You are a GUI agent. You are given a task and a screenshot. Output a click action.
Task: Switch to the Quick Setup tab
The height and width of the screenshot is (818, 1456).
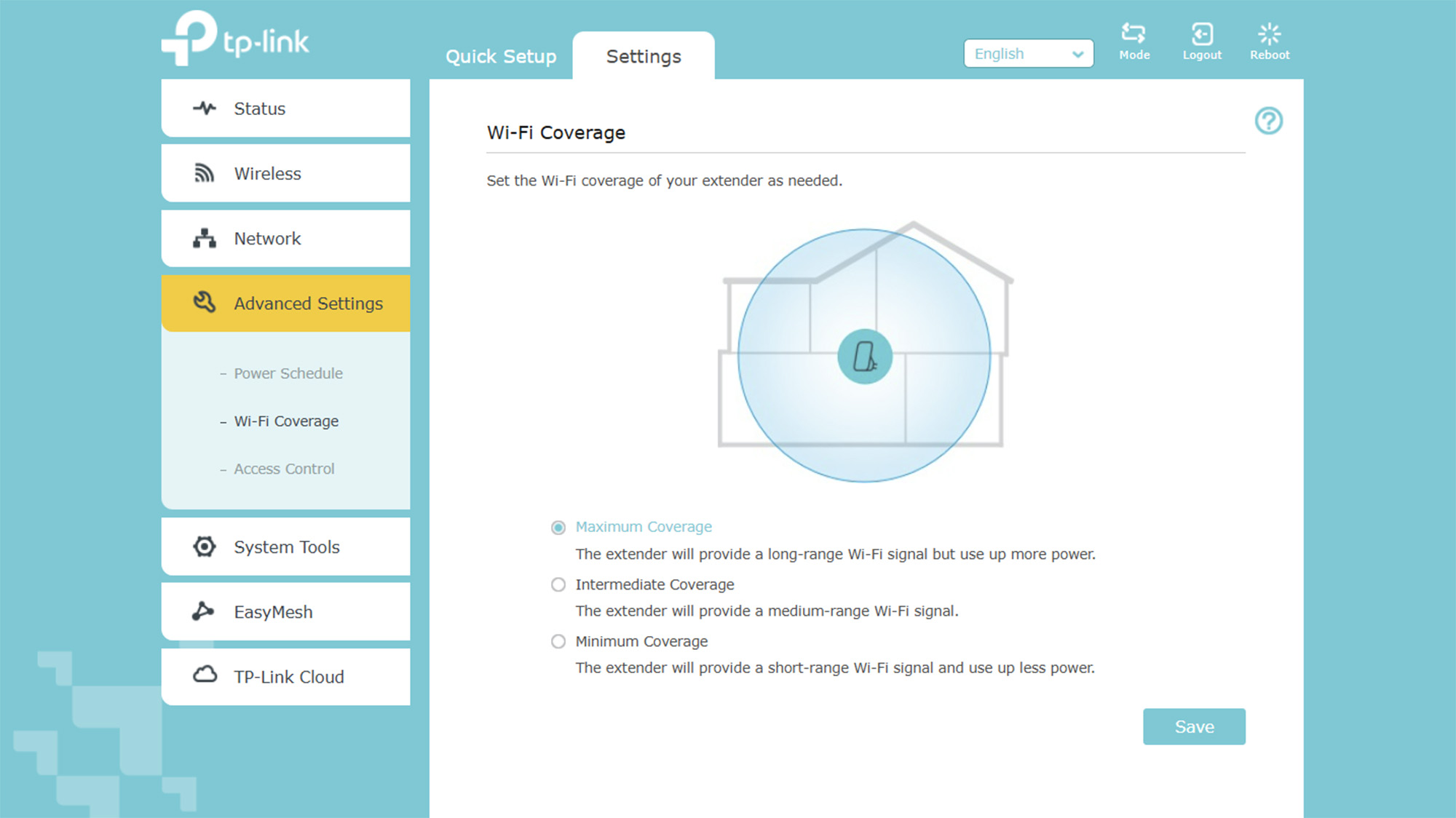pyautogui.click(x=501, y=57)
